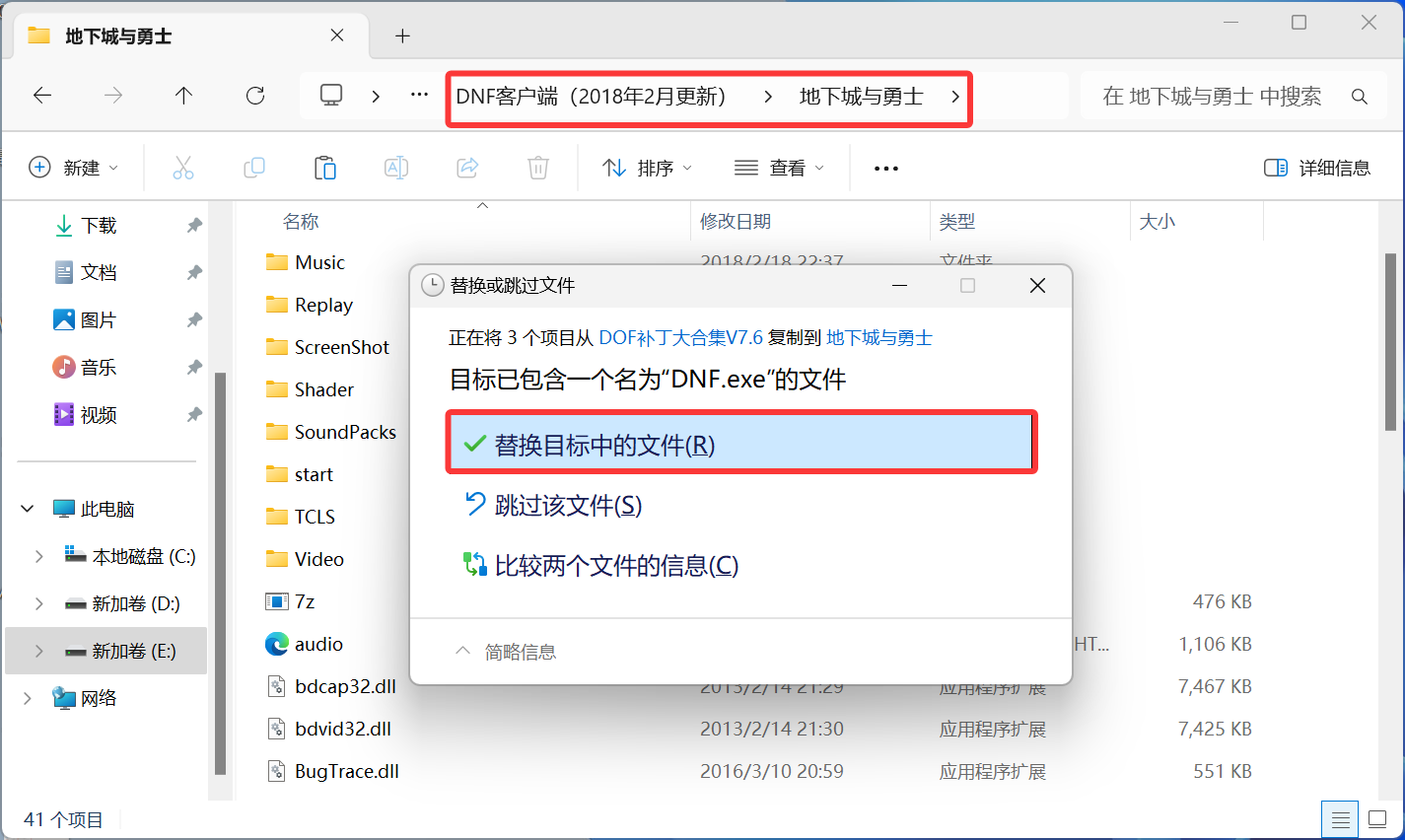Click 替换目标中的文件 to replace the file

pyautogui.click(x=741, y=443)
